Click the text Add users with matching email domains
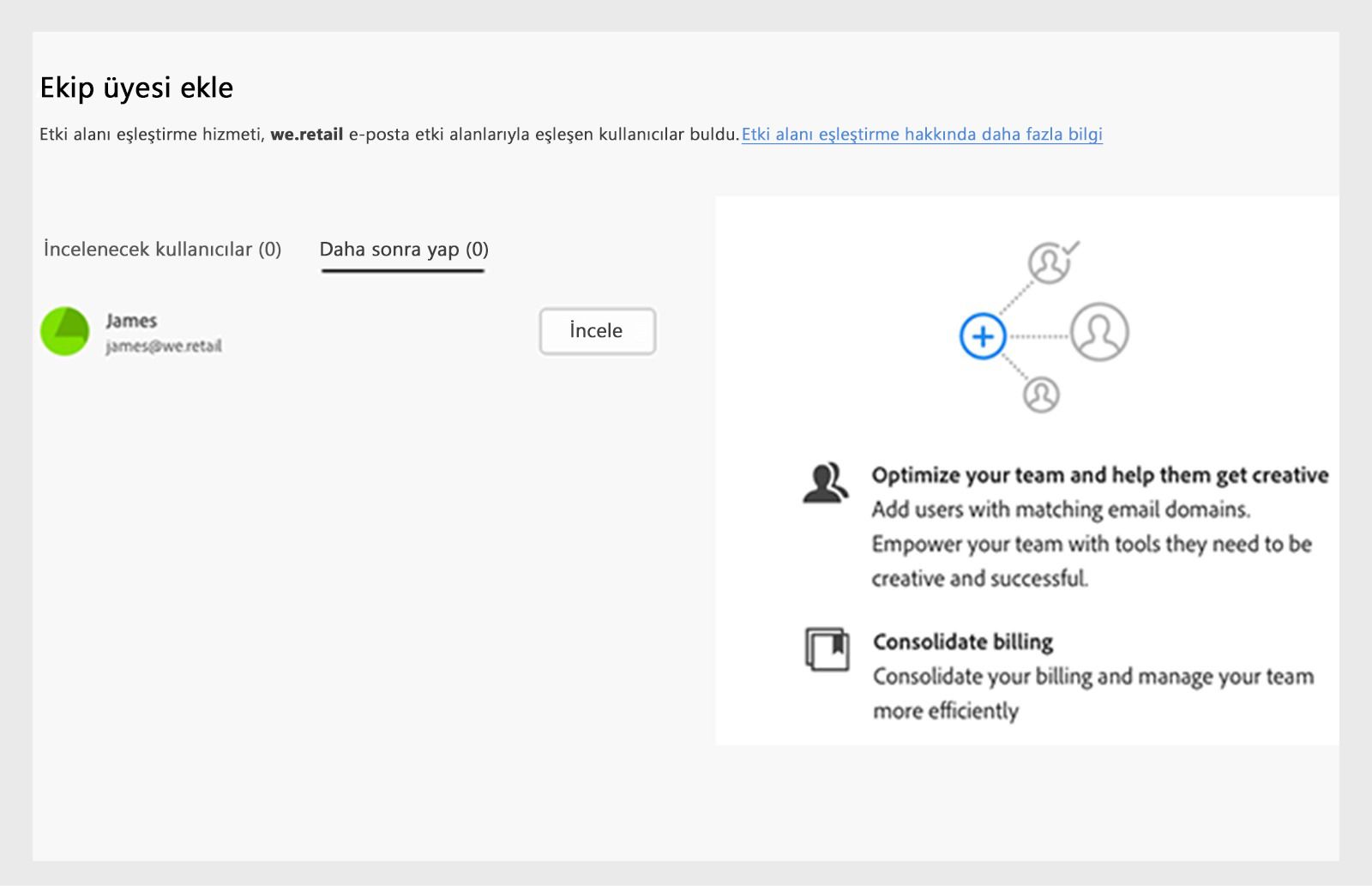Image resolution: width=1372 pixels, height=886 pixels. click(1061, 509)
